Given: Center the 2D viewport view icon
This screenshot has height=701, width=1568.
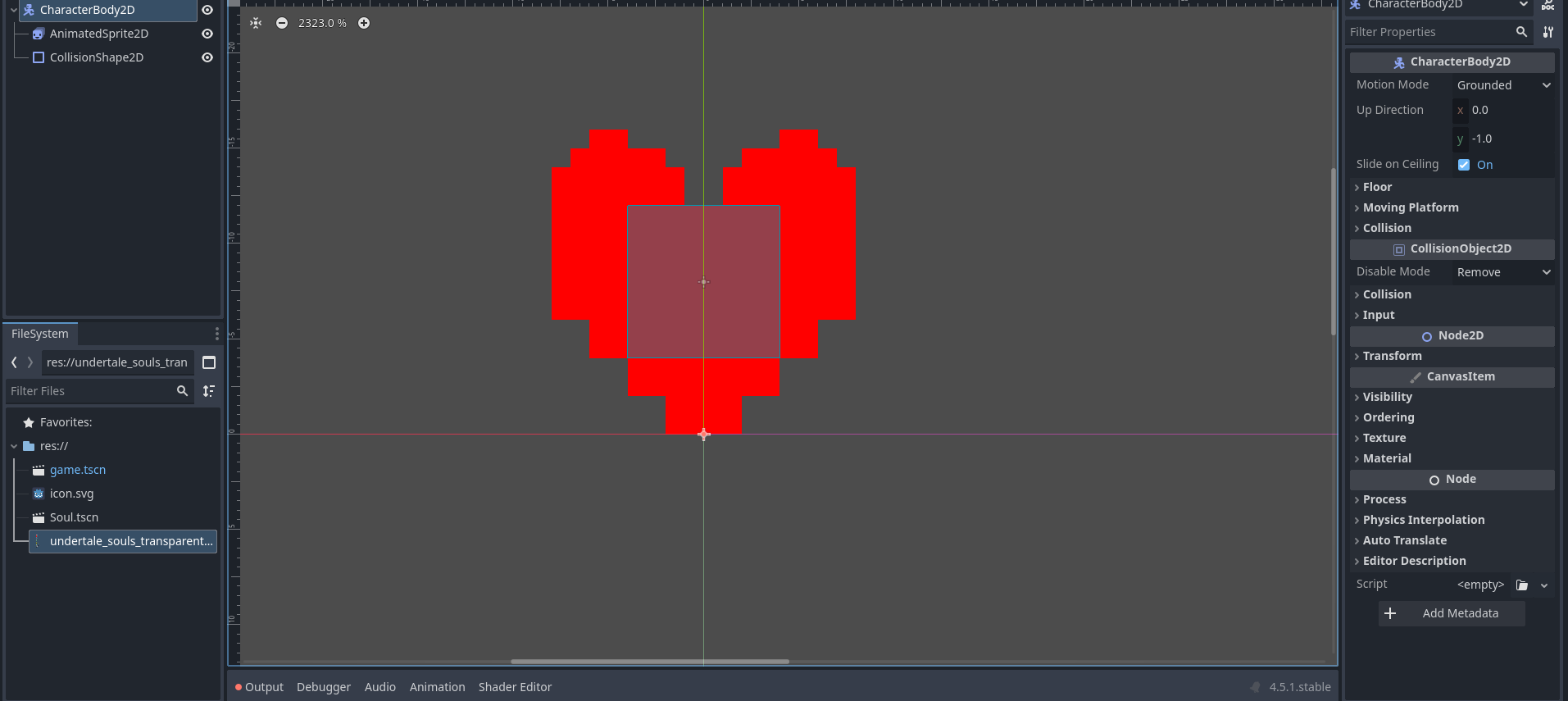Looking at the screenshot, I should click(257, 23).
